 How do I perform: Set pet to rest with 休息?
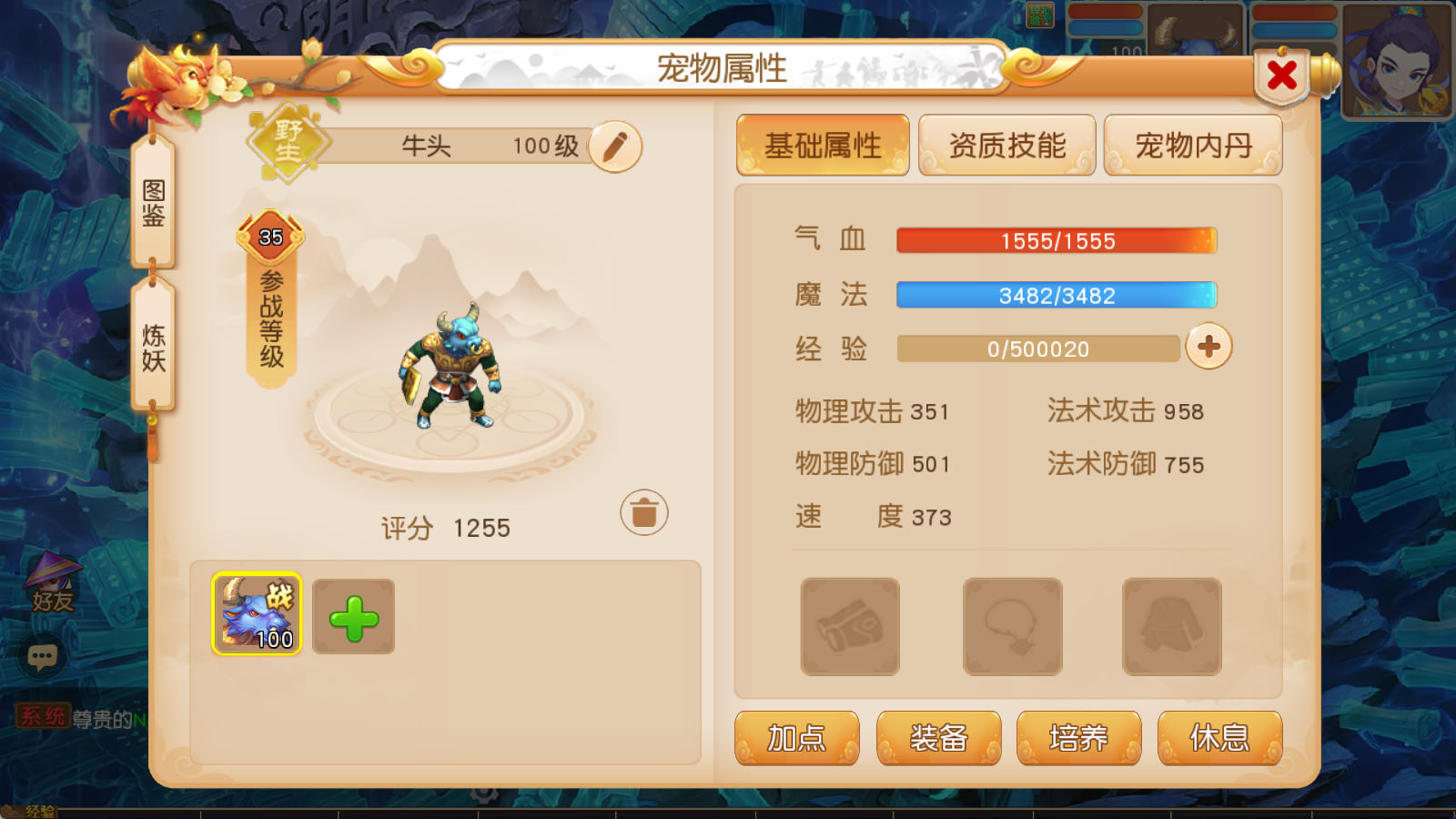pyautogui.click(x=1219, y=738)
